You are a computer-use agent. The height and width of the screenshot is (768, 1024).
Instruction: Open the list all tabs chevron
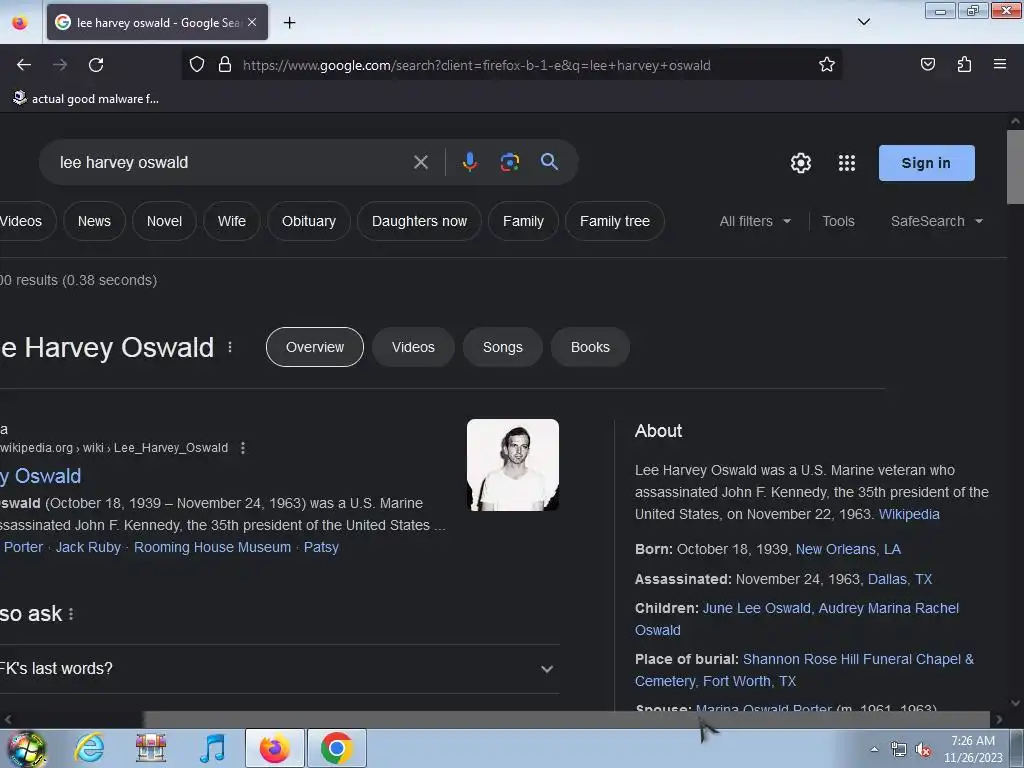tap(863, 22)
